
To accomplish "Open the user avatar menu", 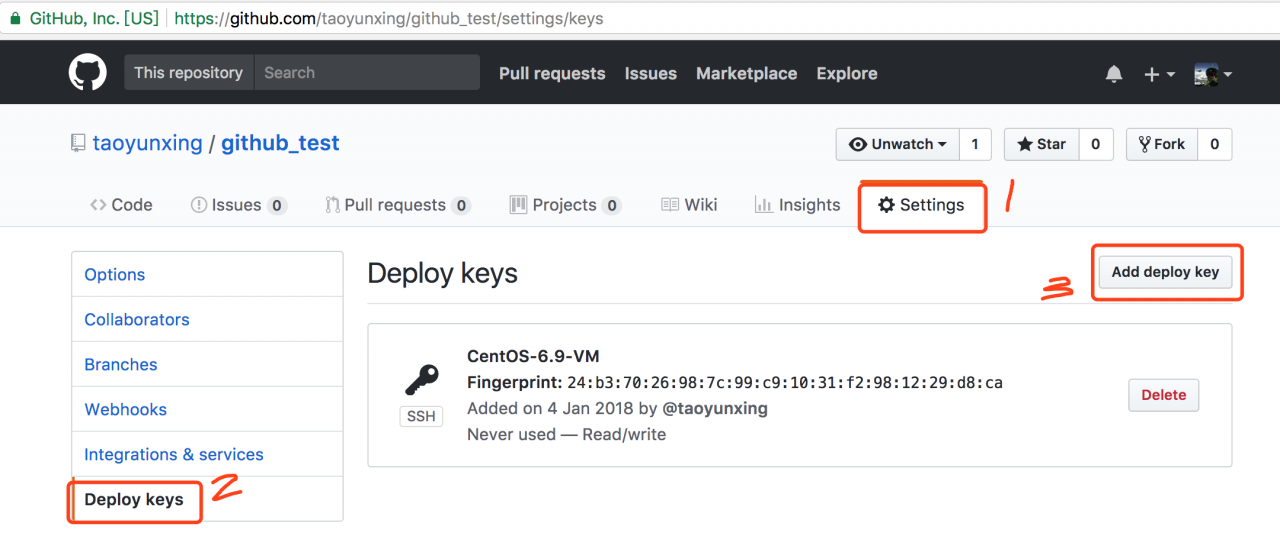I will tap(1212, 74).
